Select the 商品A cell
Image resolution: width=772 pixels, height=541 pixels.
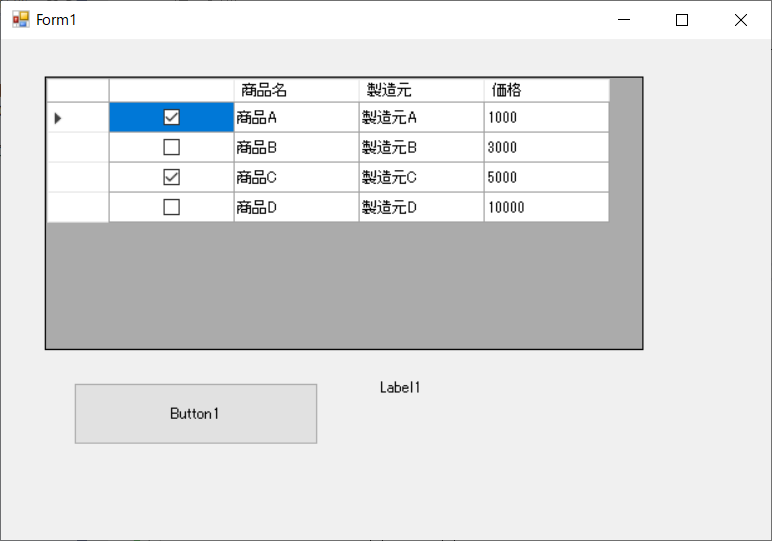point(296,117)
